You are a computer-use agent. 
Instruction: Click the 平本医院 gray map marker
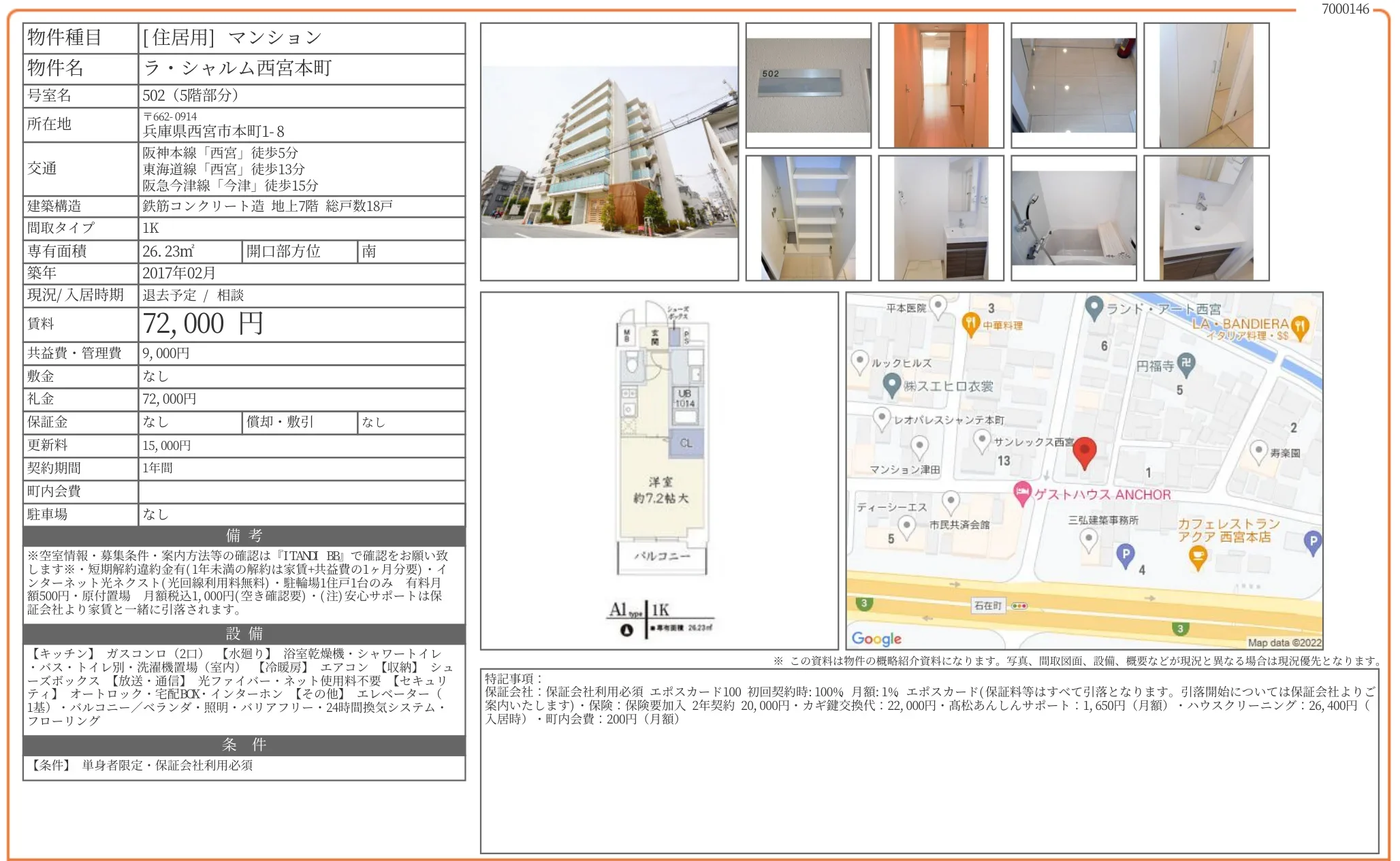pyautogui.click(x=938, y=306)
